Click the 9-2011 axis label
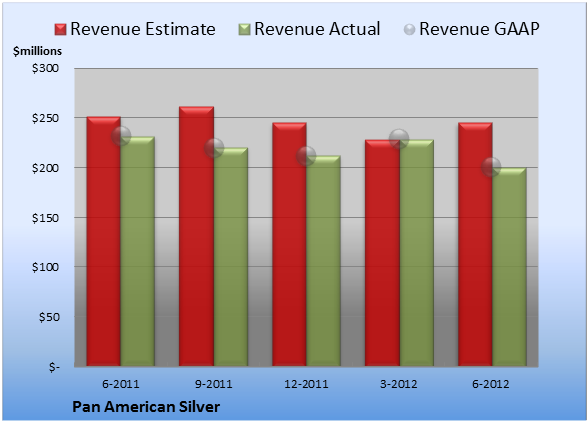The height and width of the screenshot is (422, 588). (214, 384)
